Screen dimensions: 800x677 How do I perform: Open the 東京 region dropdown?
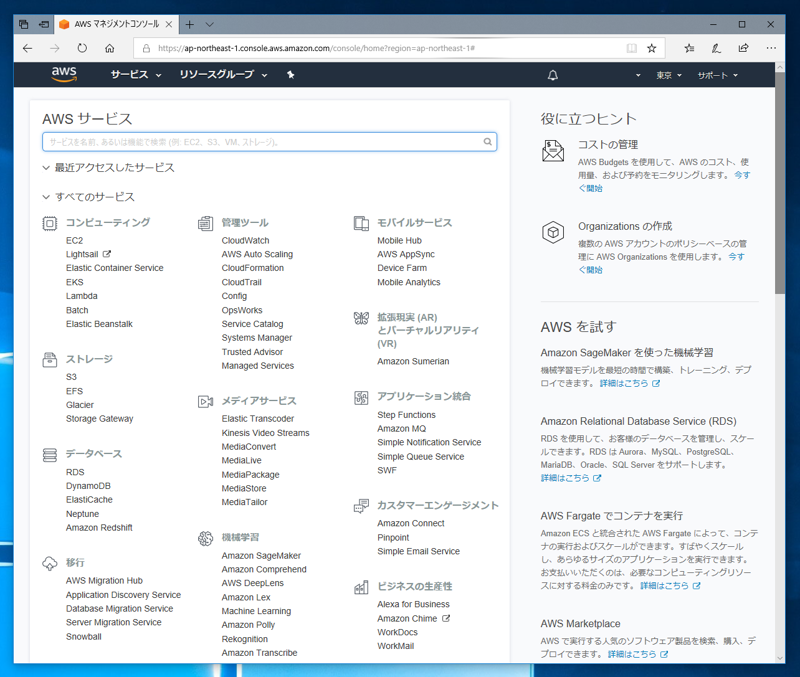[x=669, y=75]
